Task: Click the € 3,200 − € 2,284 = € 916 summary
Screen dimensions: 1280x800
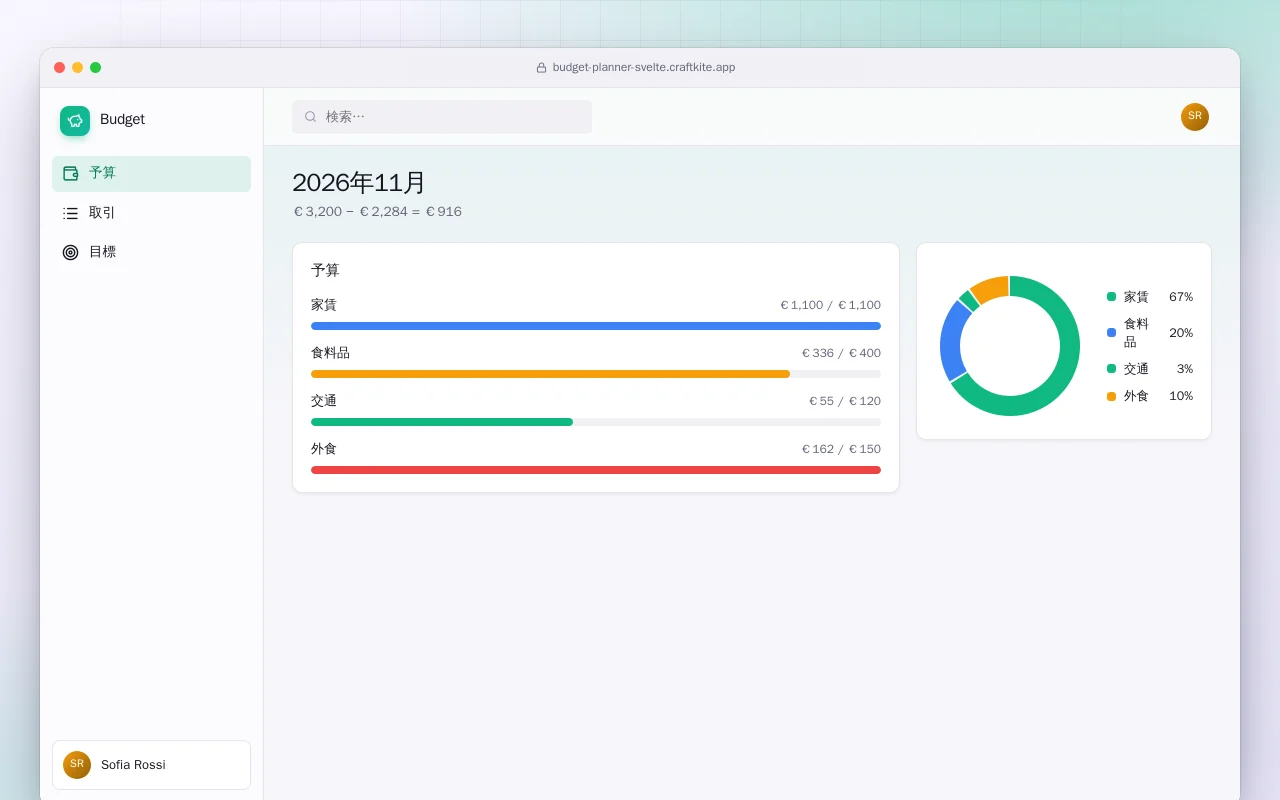Action: (377, 212)
